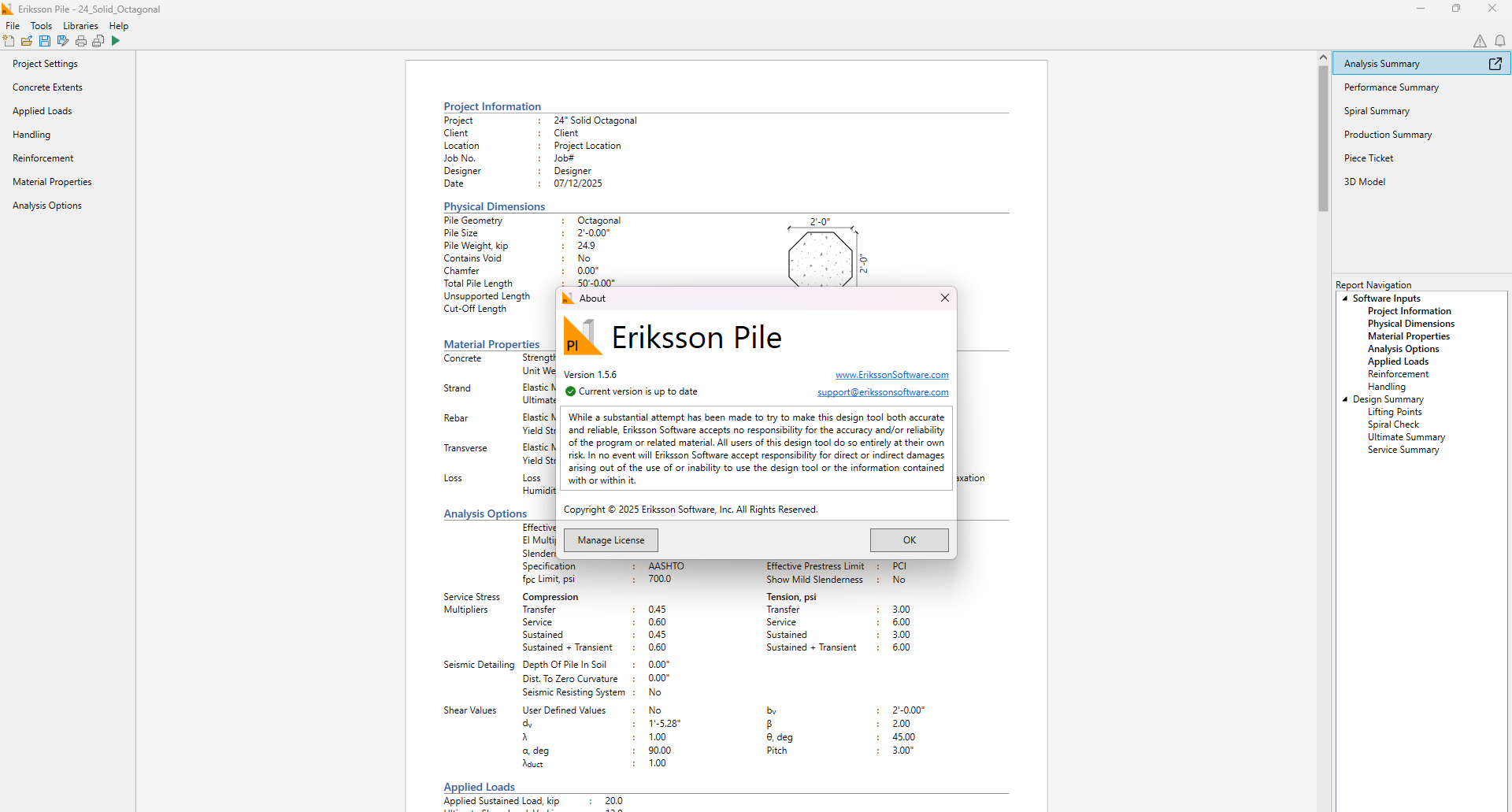Navigate to Spiral Check in report tree
The height and width of the screenshot is (812, 1512).
(x=1393, y=425)
